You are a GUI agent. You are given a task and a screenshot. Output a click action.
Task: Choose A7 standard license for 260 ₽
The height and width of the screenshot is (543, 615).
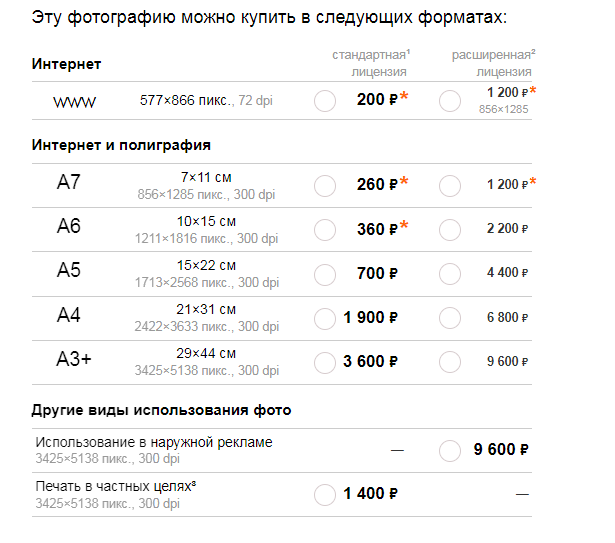point(325,185)
